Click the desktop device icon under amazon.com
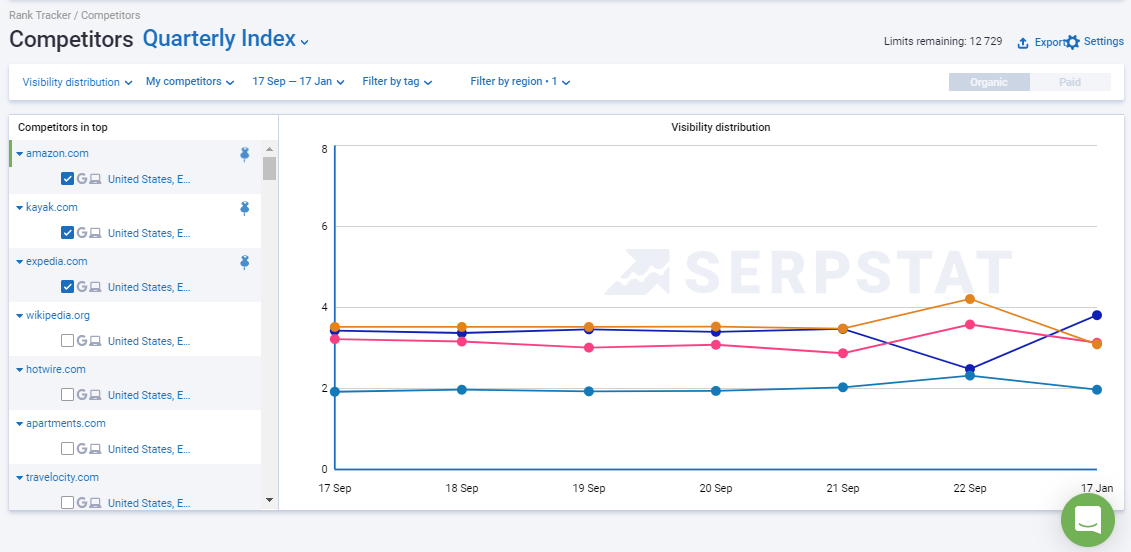1131x552 pixels. 95,179
